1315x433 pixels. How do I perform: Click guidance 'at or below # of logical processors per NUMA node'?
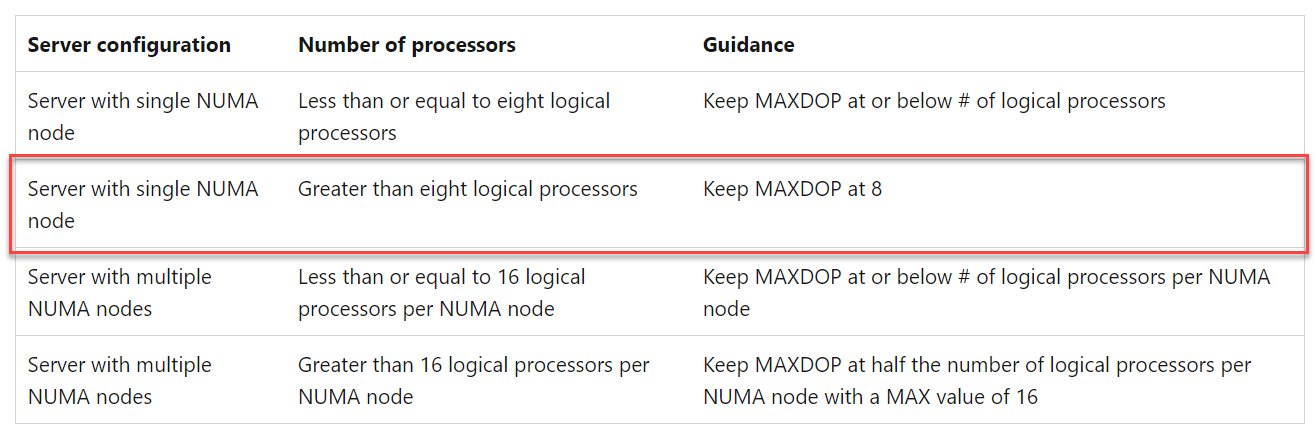click(x=987, y=292)
